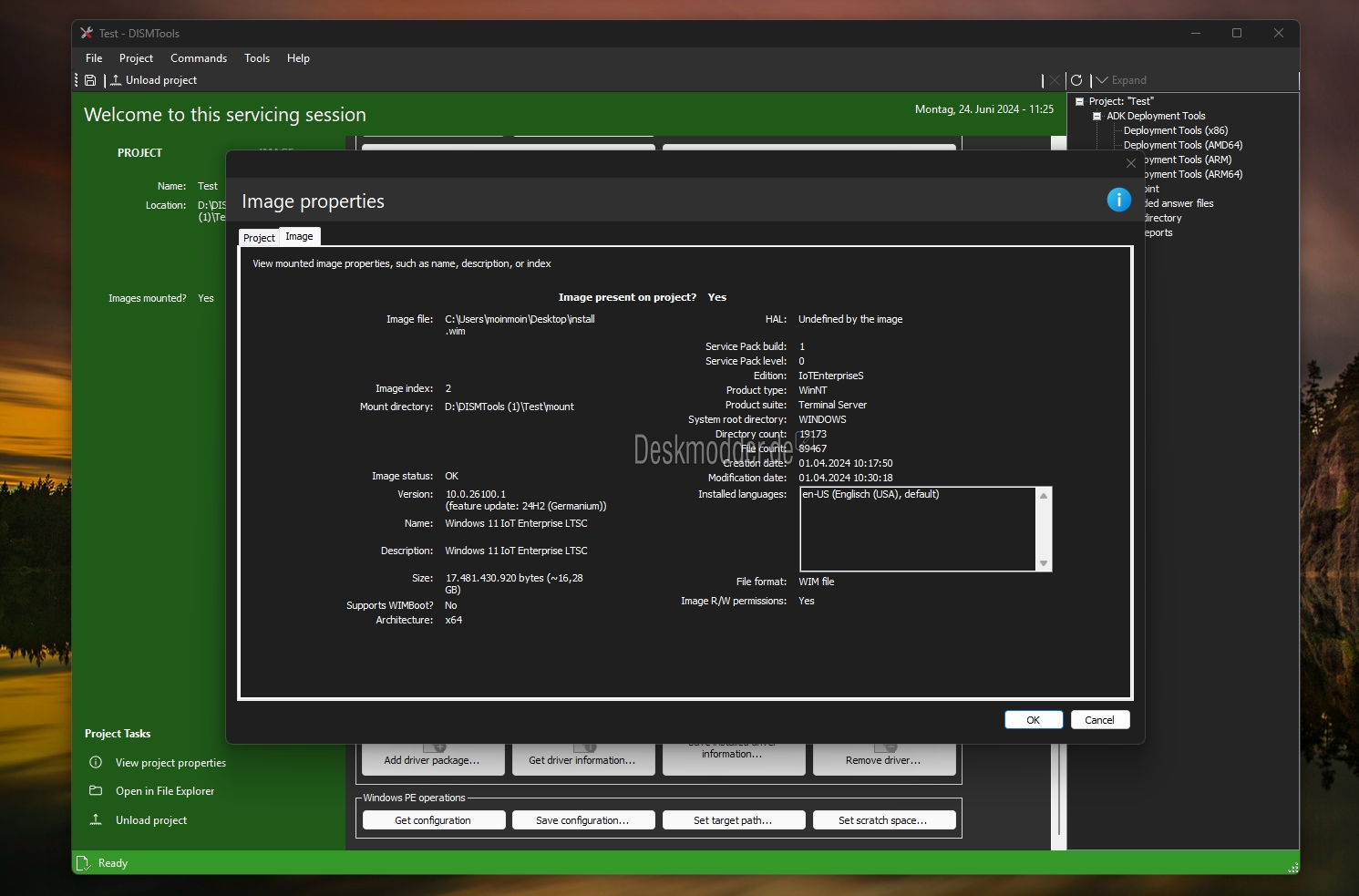Click the blue information icon in Image properties
This screenshot has width=1359, height=896.
coord(1118,200)
